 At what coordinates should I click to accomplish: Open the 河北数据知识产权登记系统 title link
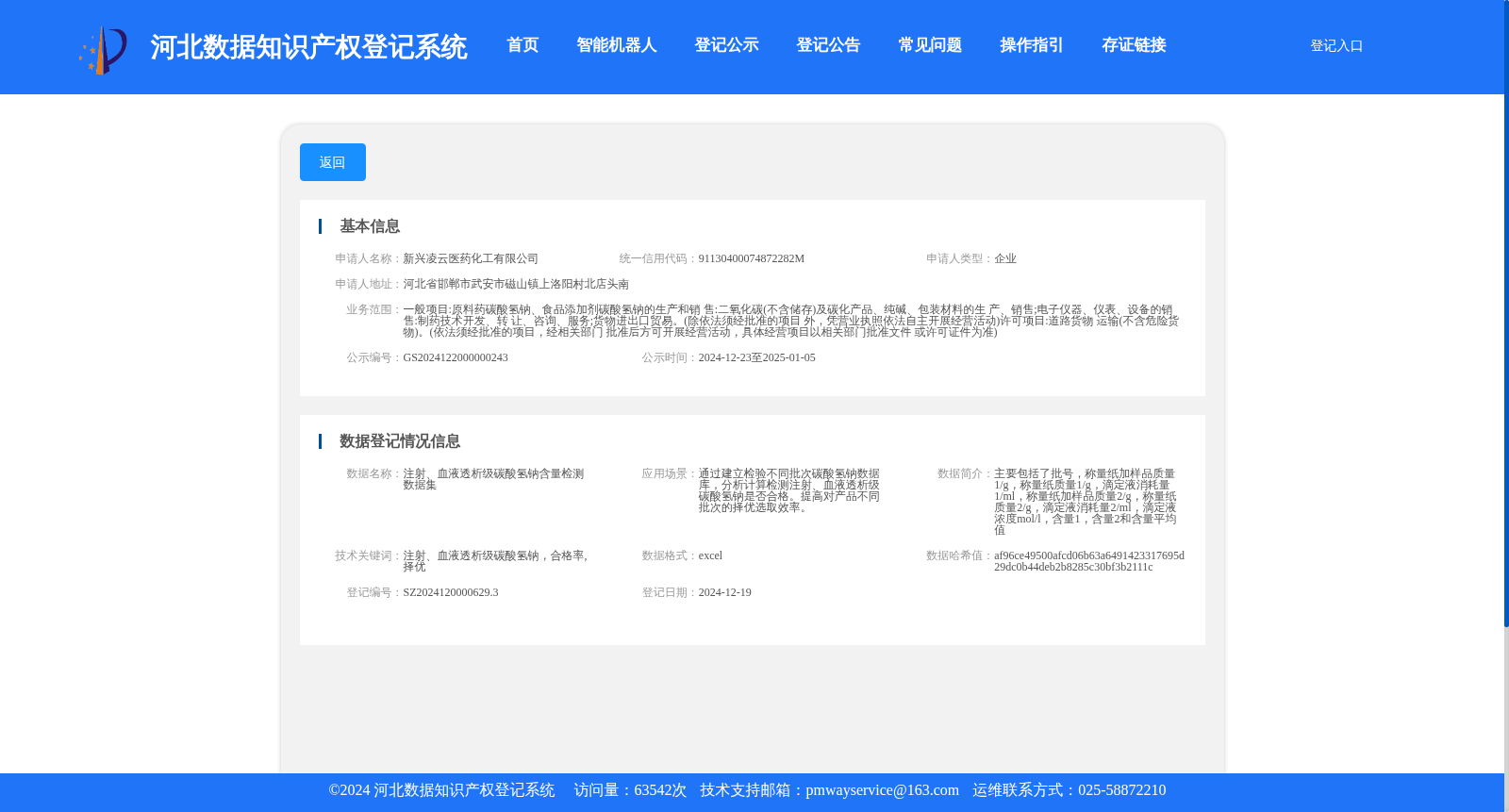click(308, 47)
